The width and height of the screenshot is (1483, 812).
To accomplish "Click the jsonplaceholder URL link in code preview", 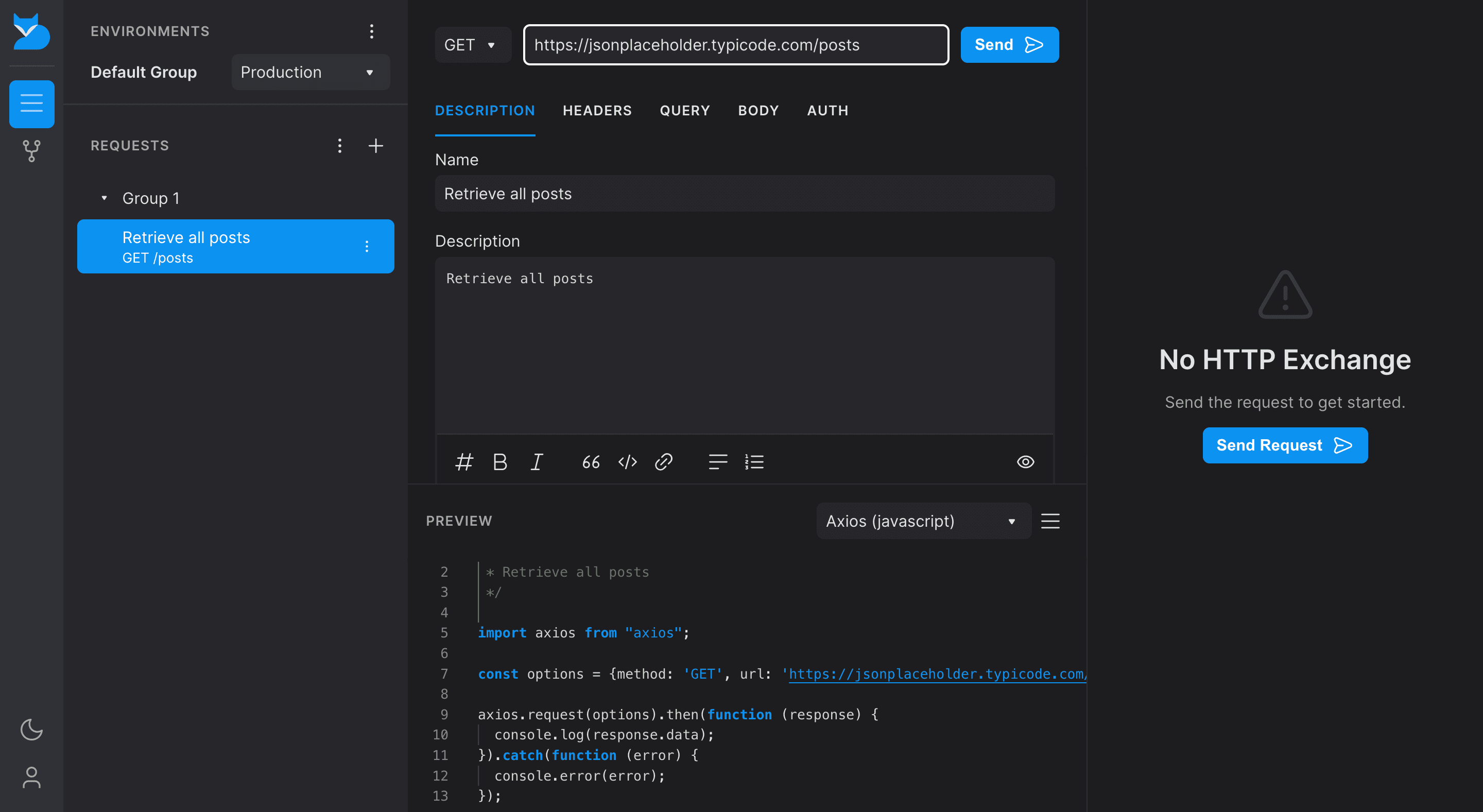I will (937, 673).
